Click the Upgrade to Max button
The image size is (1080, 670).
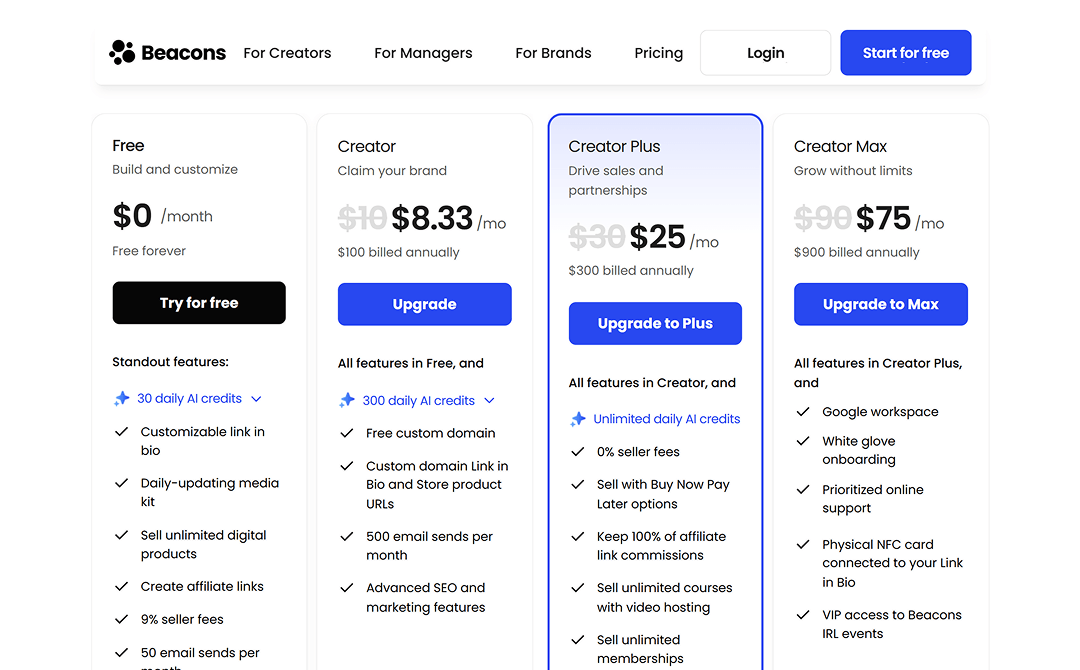point(880,304)
